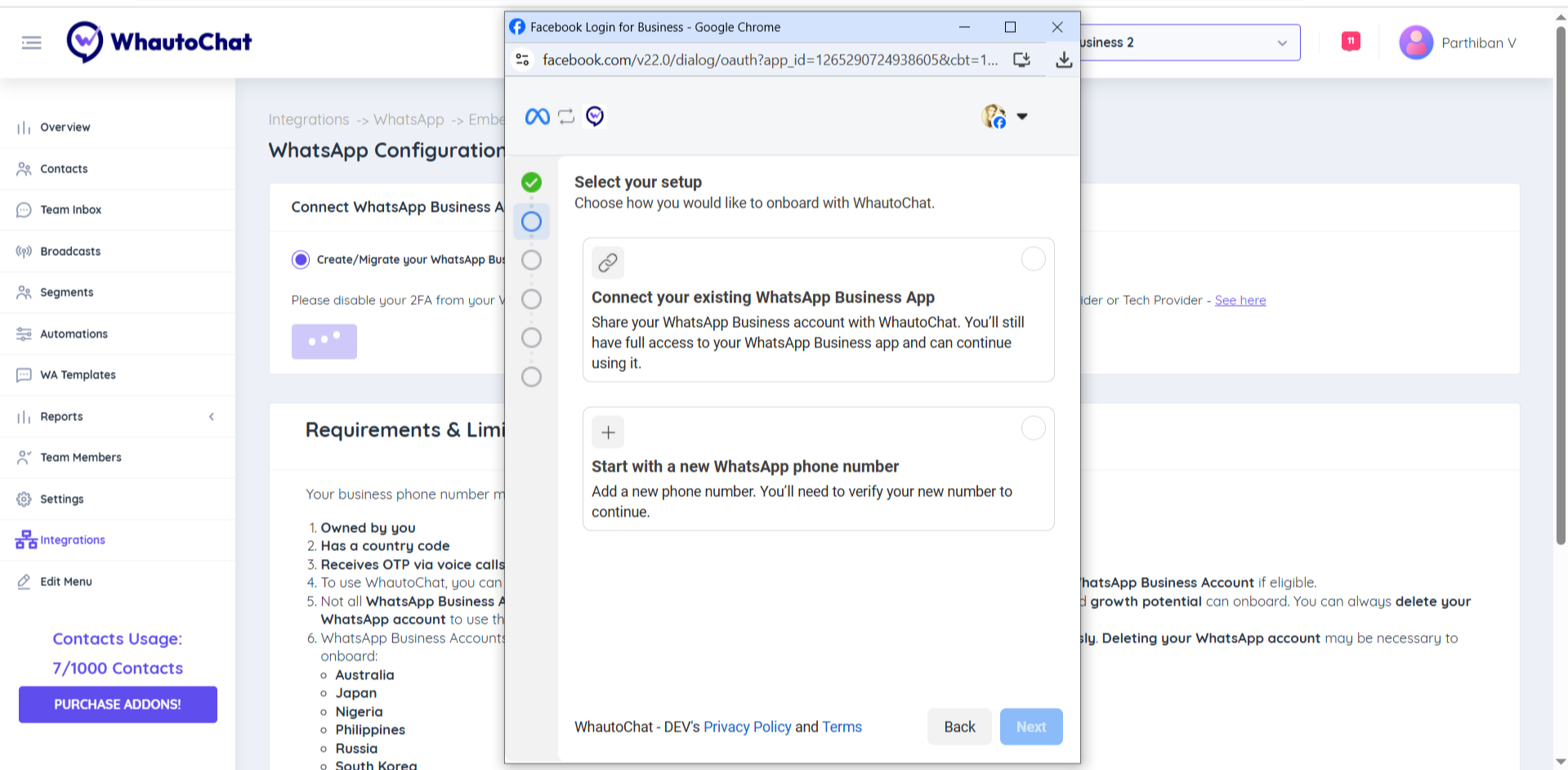Open the business selector dropdown in header
1568x770 pixels.
(x=1190, y=43)
